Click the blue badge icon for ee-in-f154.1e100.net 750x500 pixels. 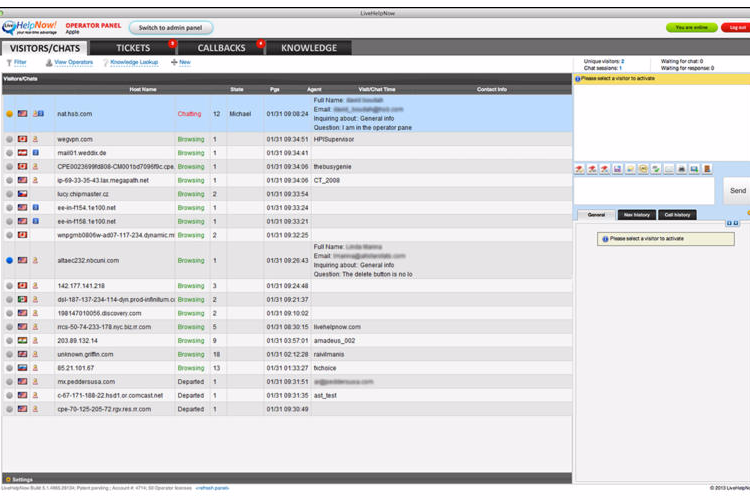[35, 208]
